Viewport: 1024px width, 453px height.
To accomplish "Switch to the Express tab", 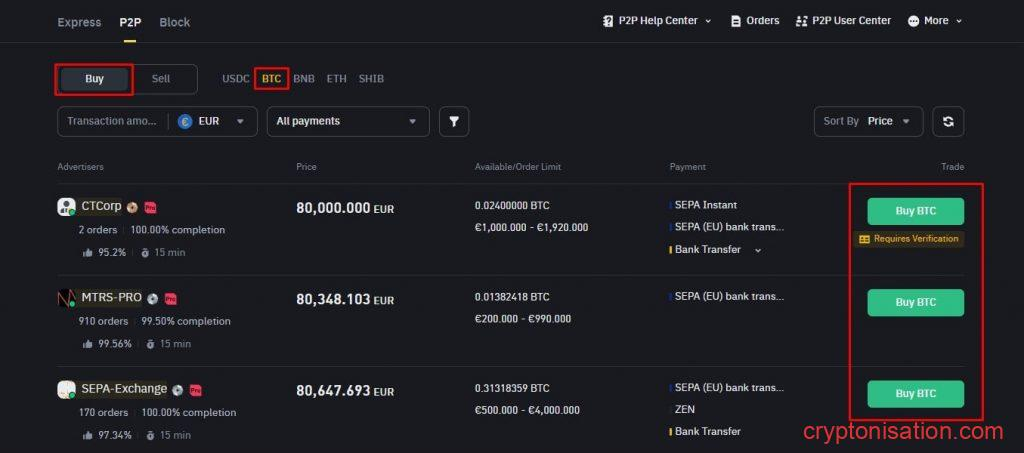I will 79,22.
